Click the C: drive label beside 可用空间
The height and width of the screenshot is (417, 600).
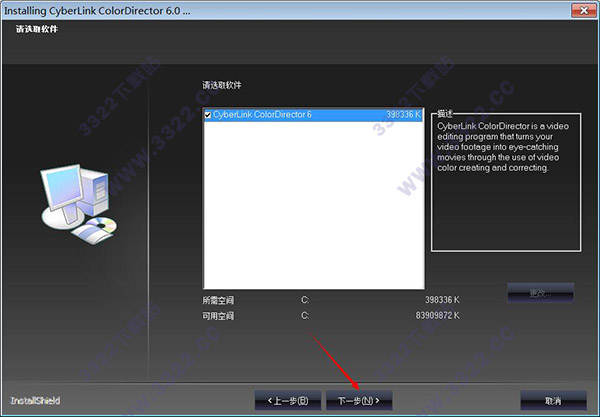305,316
